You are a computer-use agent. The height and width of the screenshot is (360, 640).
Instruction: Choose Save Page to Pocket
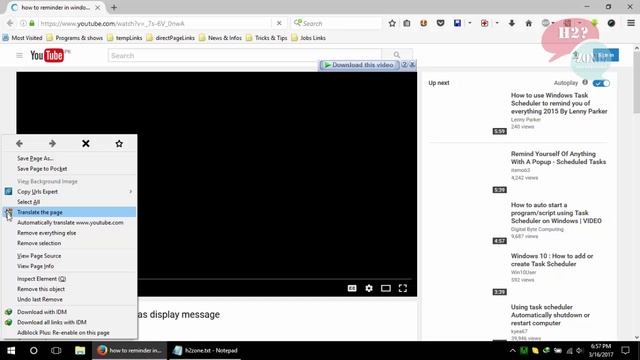click(x=42, y=169)
